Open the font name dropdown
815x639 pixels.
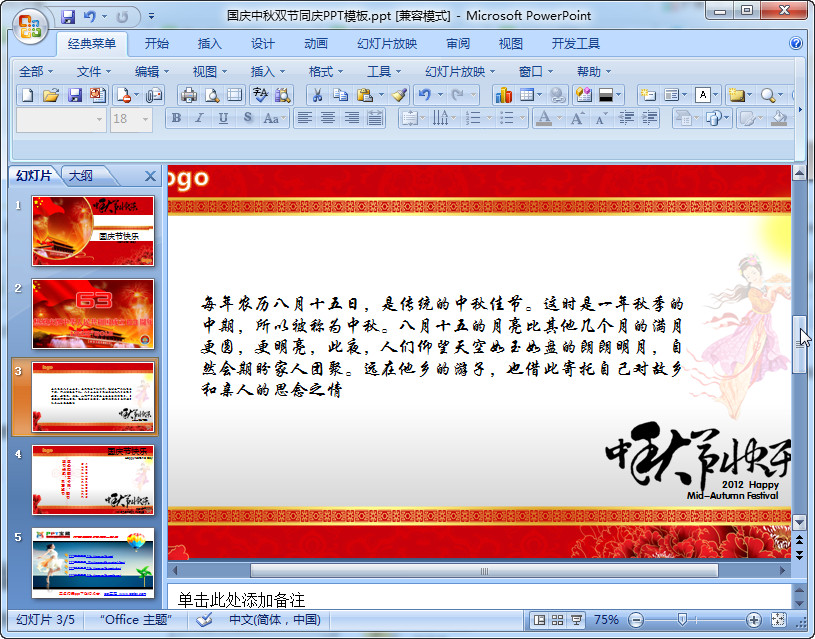coord(99,120)
